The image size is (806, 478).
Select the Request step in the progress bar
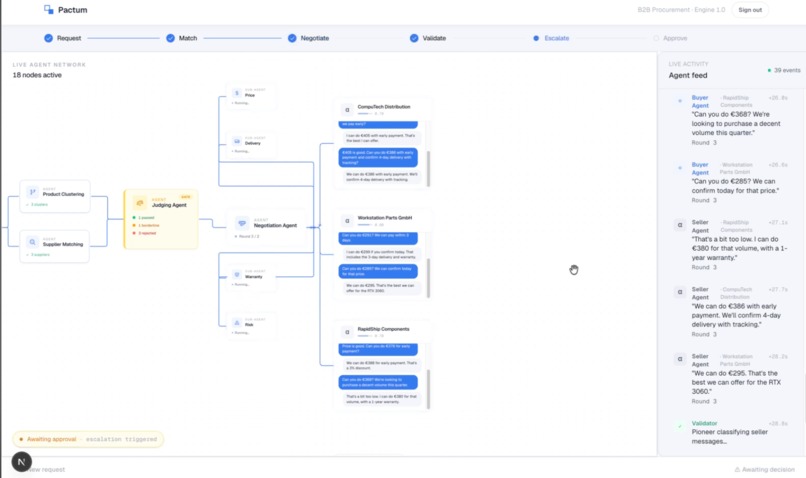63,38
